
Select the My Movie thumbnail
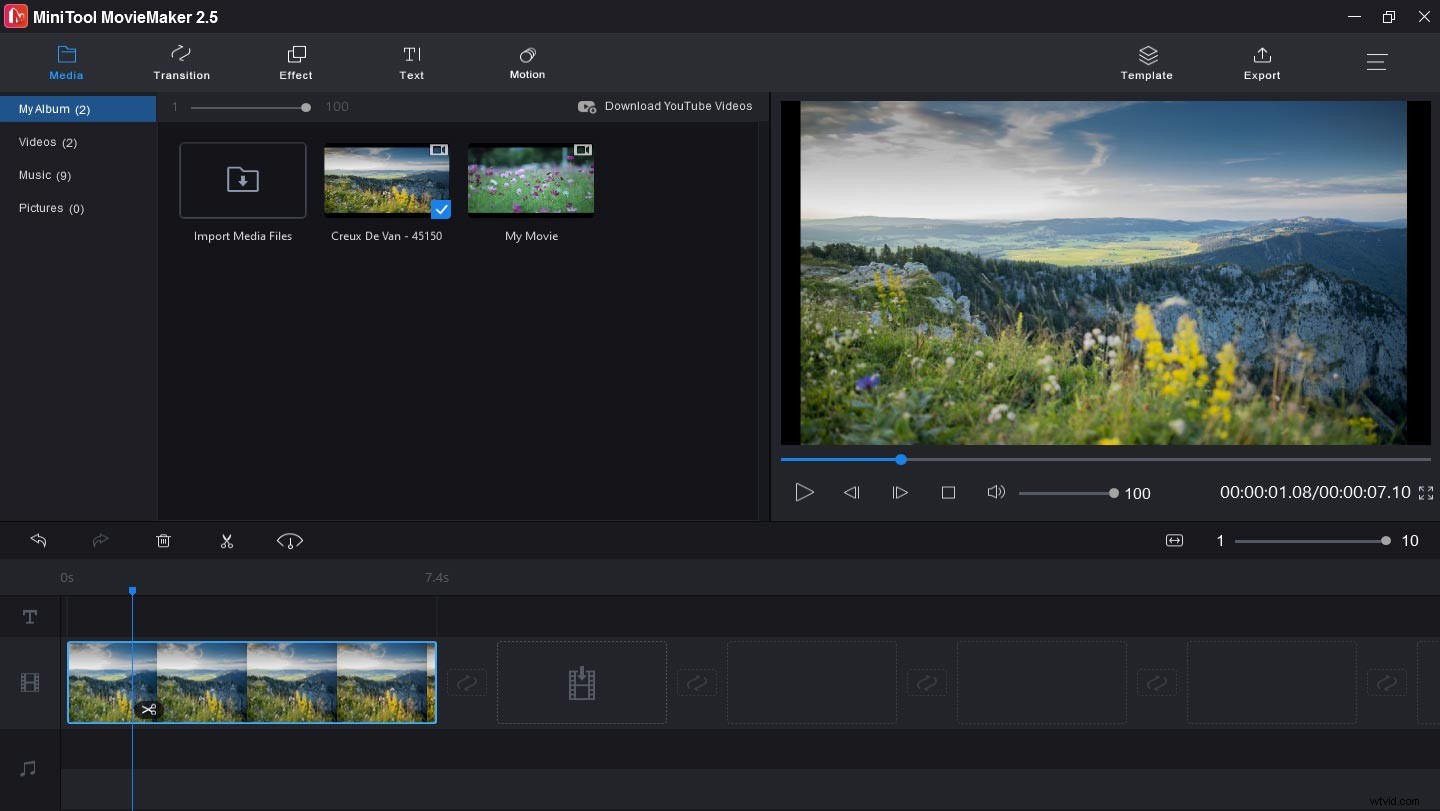click(x=531, y=180)
